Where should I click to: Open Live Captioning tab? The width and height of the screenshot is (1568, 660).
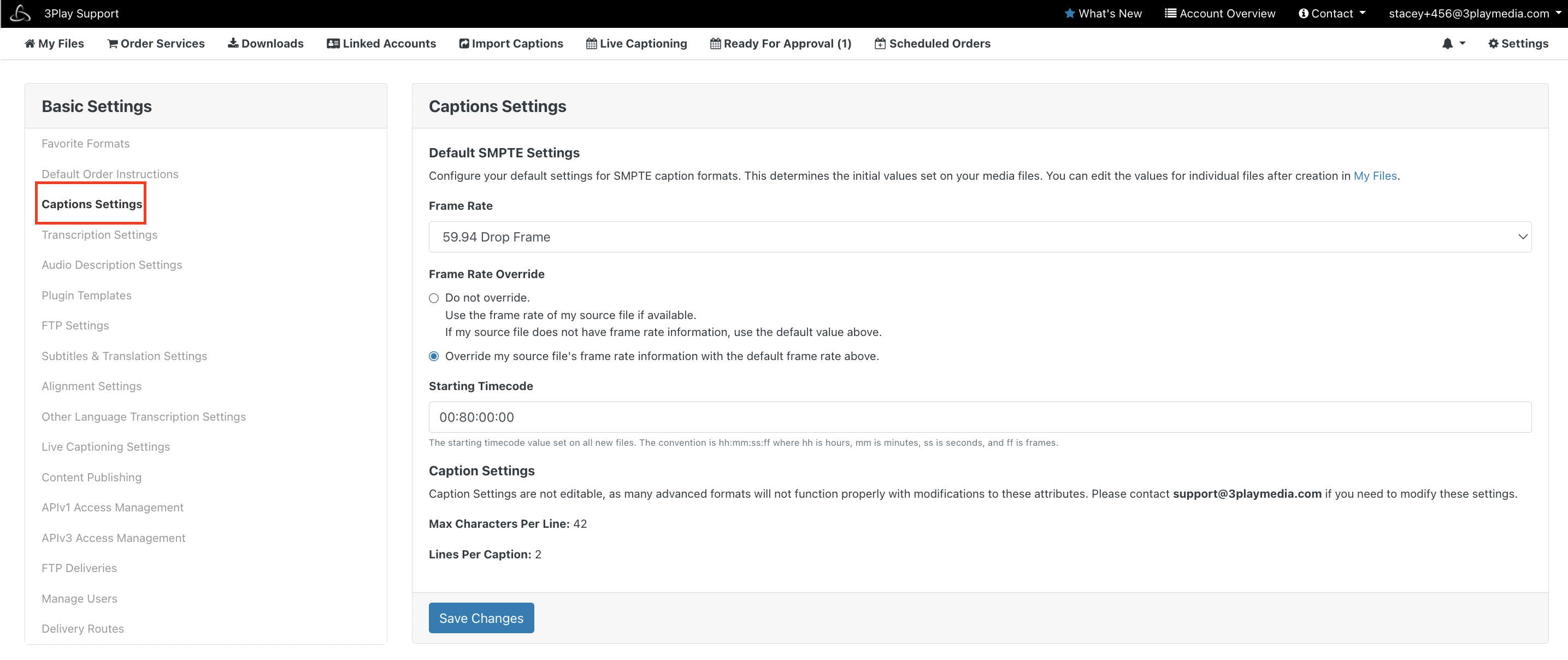pos(636,43)
